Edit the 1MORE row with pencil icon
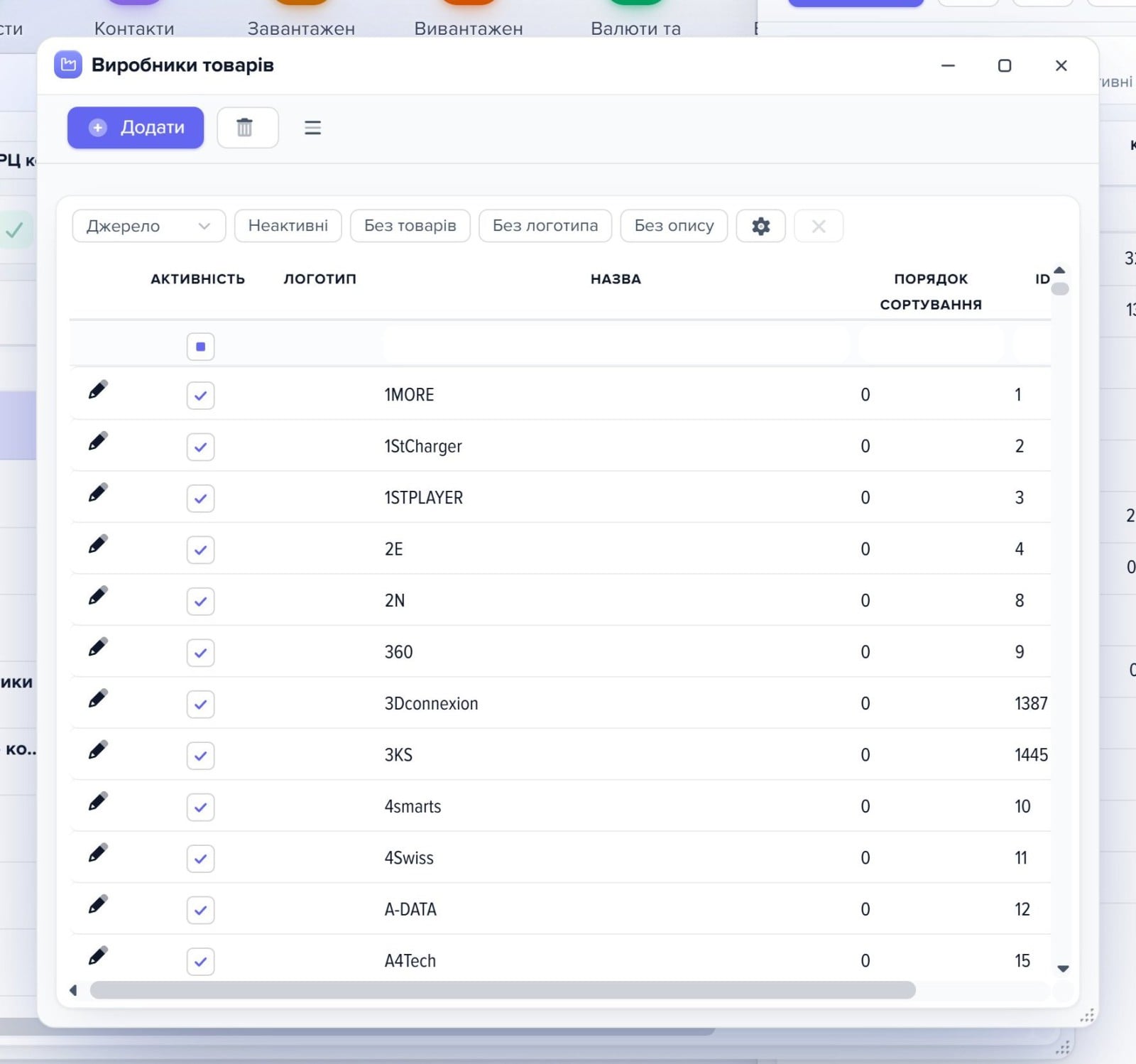 tap(98, 390)
